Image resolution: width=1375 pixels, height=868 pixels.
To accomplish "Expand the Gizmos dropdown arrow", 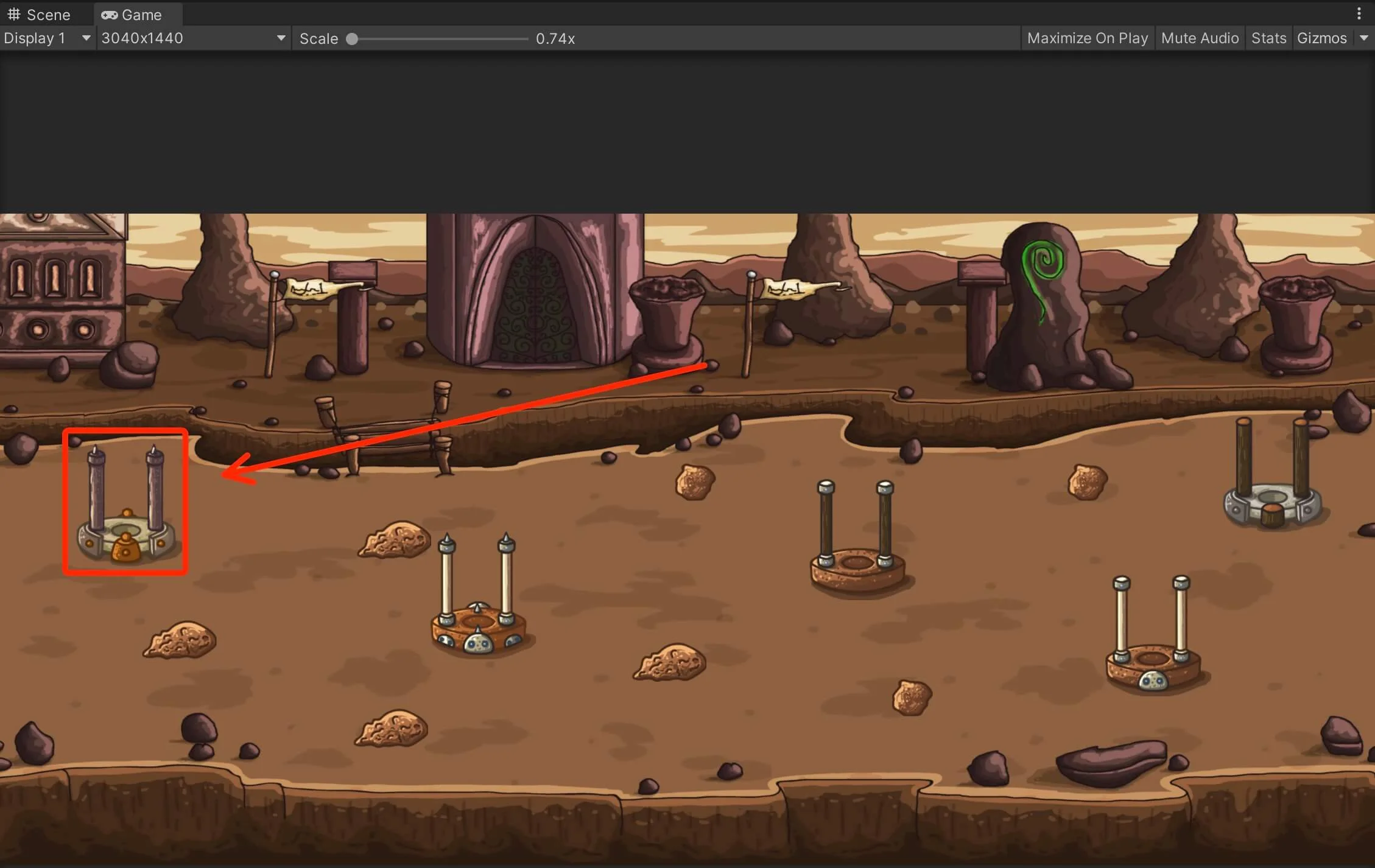I will 1363,38.
